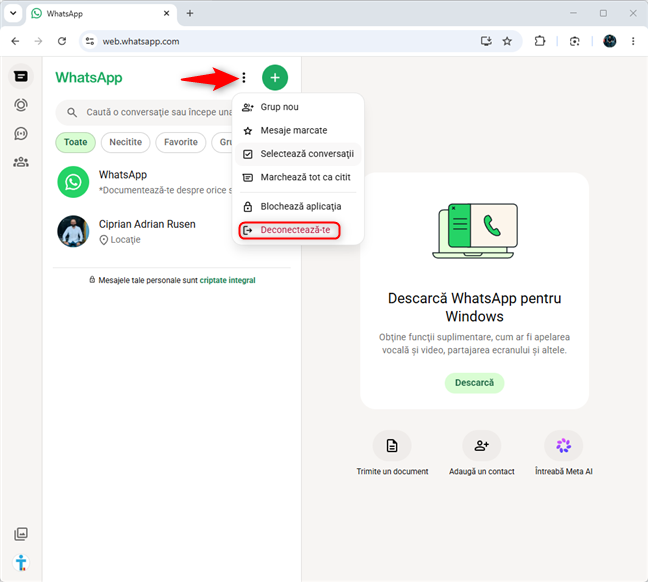The image size is (648, 582).
Task: Click the Adaugă un contact label
Action: (481, 471)
